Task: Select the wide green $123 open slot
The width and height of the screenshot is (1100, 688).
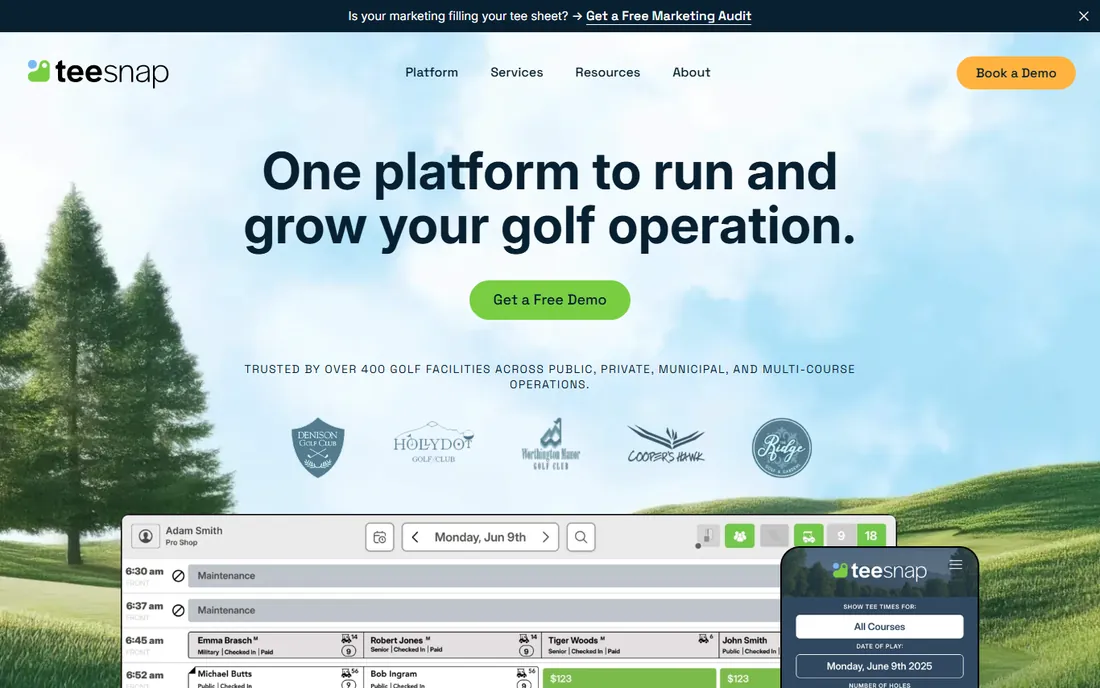Action: click(x=629, y=678)
